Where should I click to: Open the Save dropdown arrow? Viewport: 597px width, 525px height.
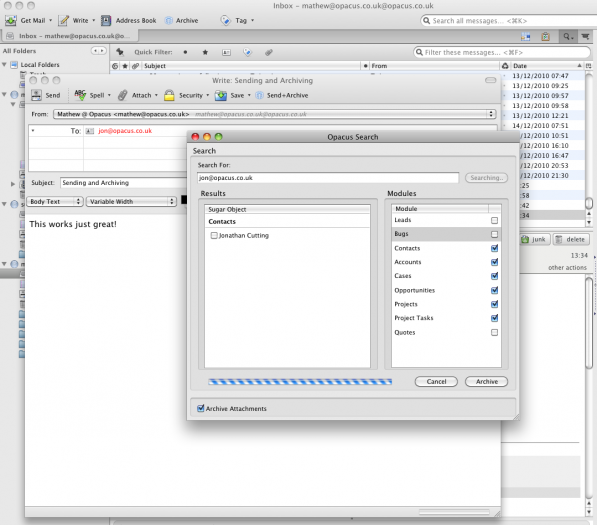249,95
